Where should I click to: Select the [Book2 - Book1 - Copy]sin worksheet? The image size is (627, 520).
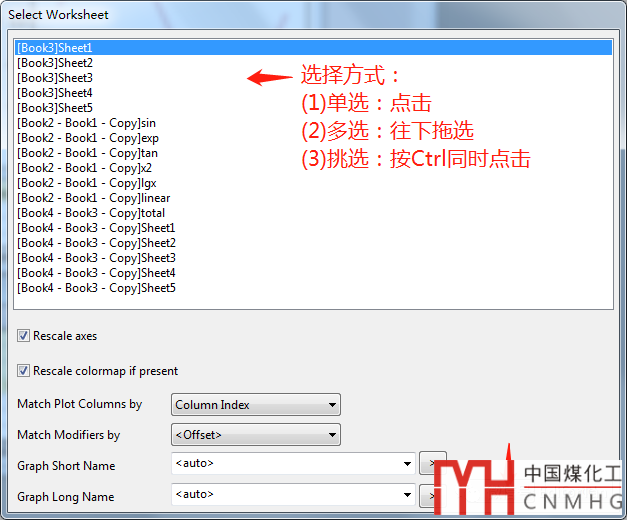coord(86,123)
